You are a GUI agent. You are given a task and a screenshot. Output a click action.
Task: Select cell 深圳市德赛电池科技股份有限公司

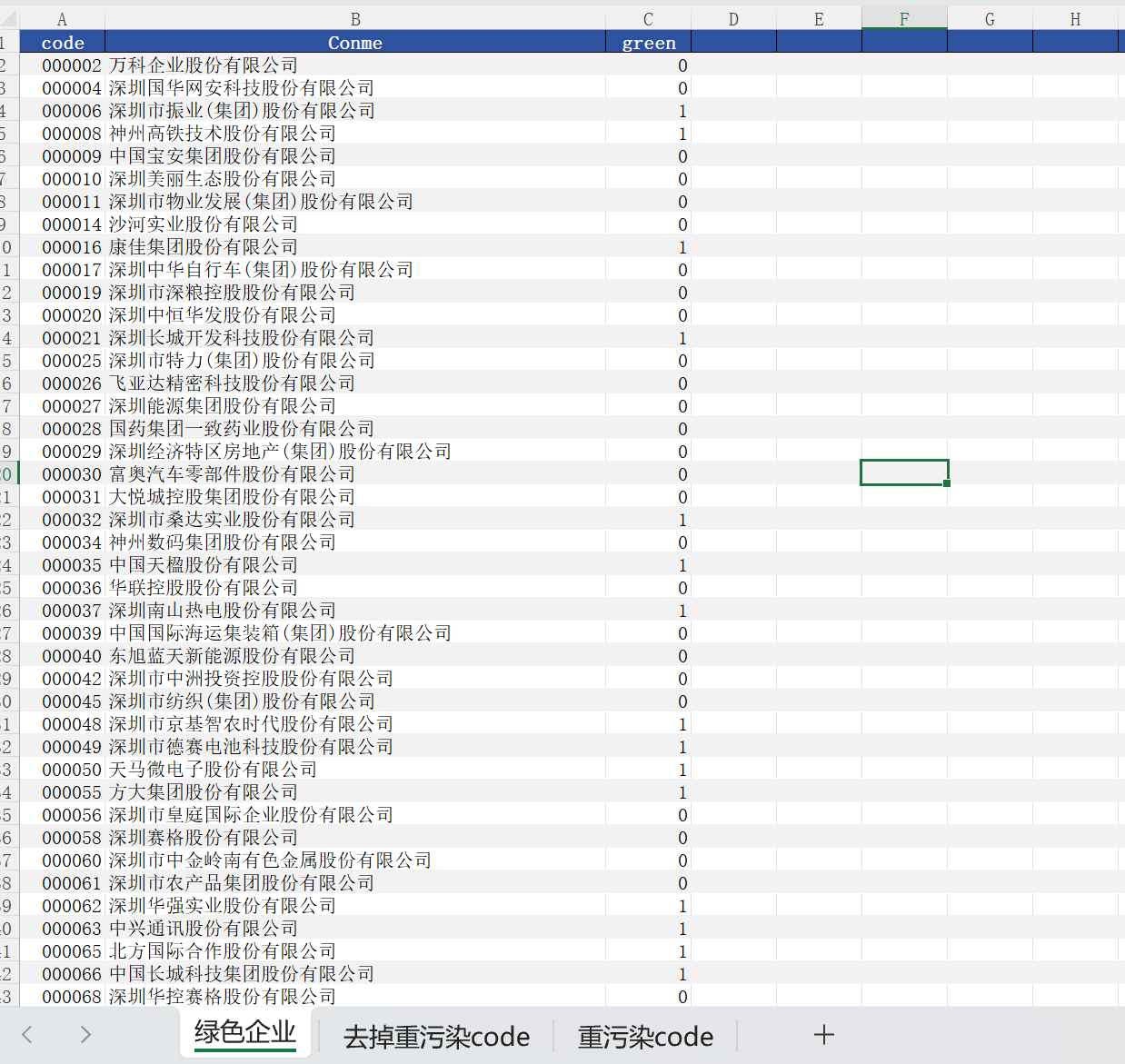click(x=355, y=746)
